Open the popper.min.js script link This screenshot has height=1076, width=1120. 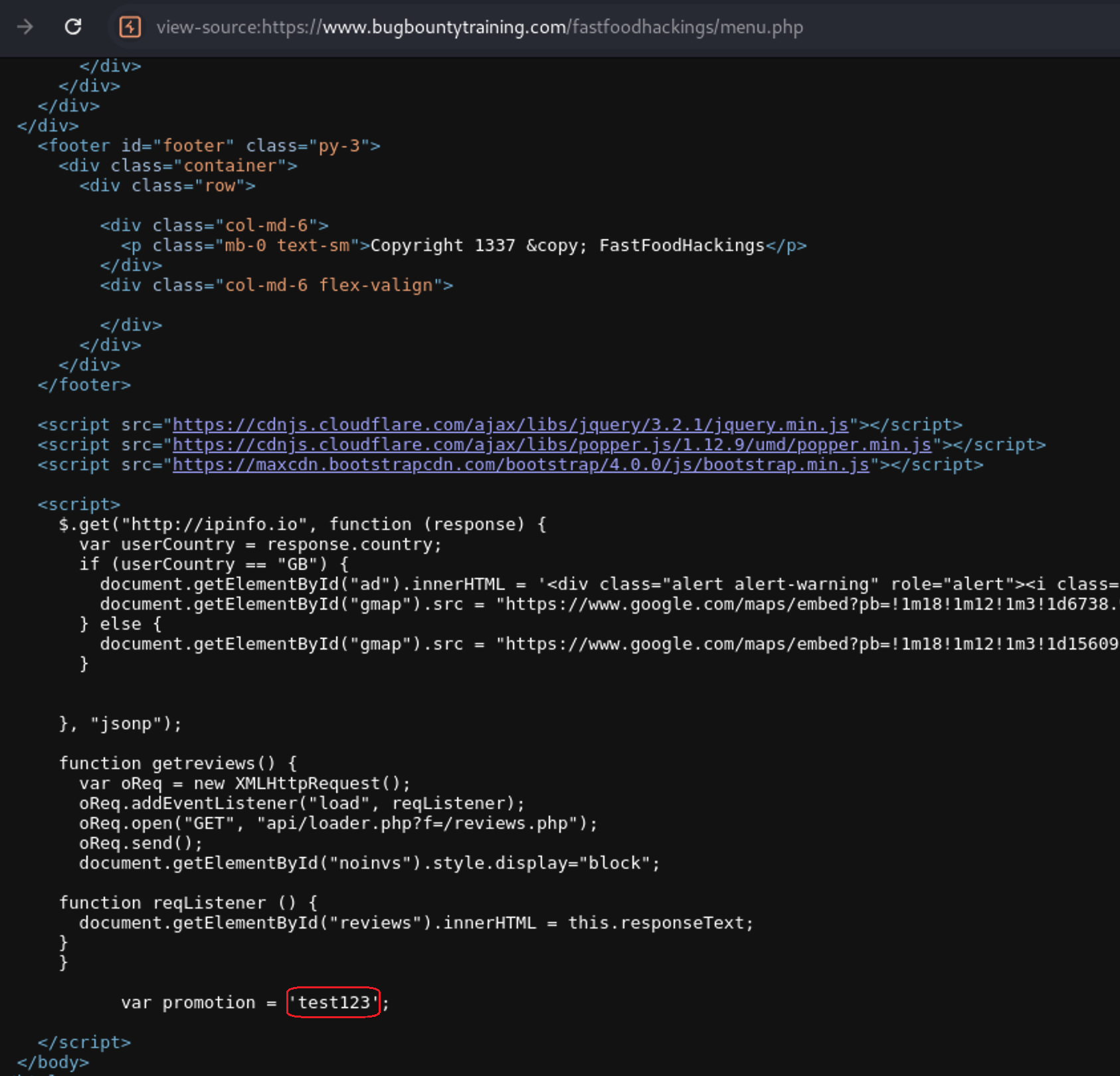[552, 445]
